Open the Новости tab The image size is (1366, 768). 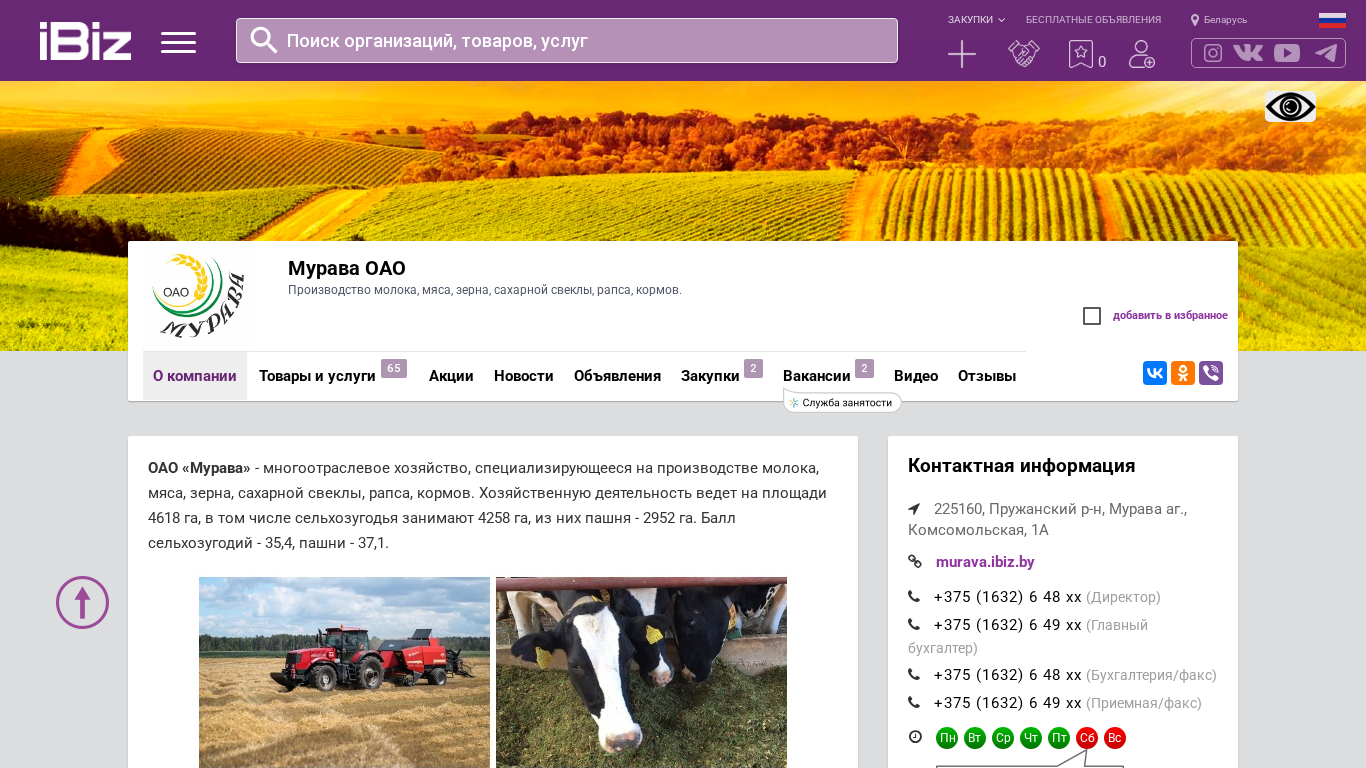[x=524, y=376]
